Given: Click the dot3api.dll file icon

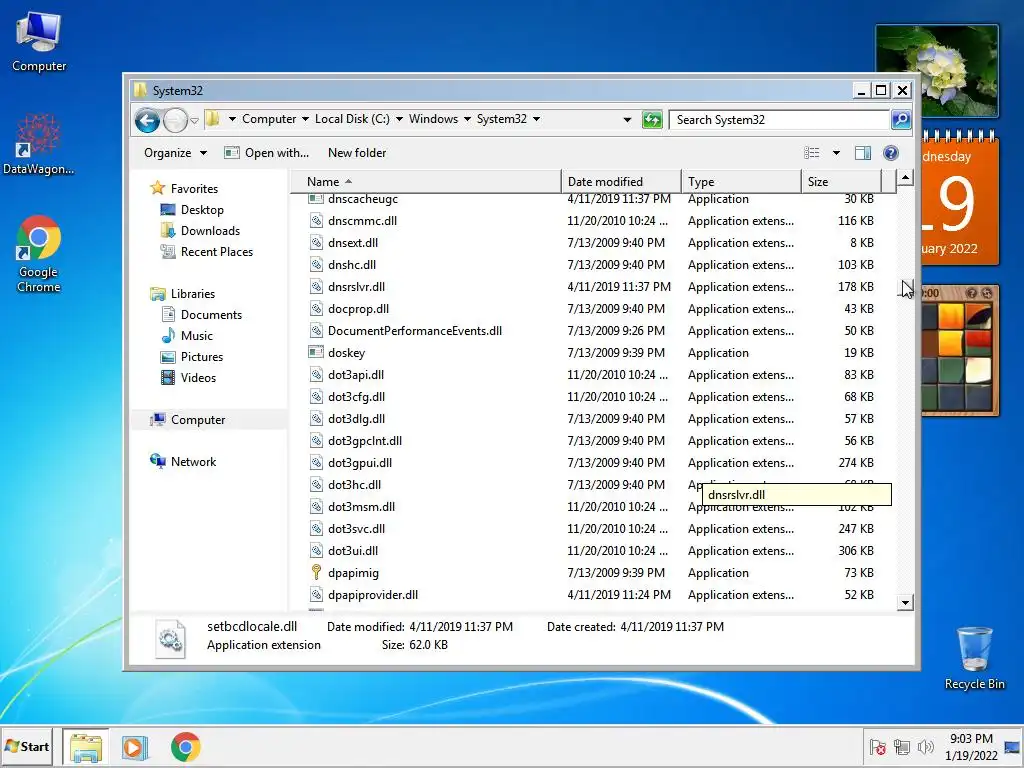Looking at the screenshot, I should click(316, 375).
